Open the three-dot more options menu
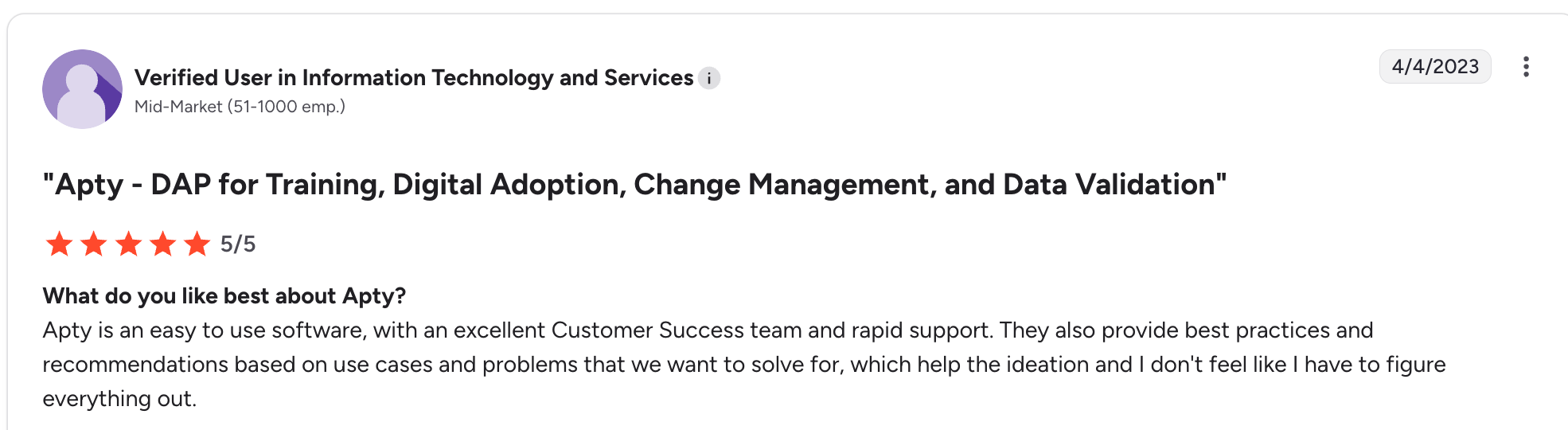Image resolution: width=1568 pixels, height=430 pixels. (x=1526, y=67)
